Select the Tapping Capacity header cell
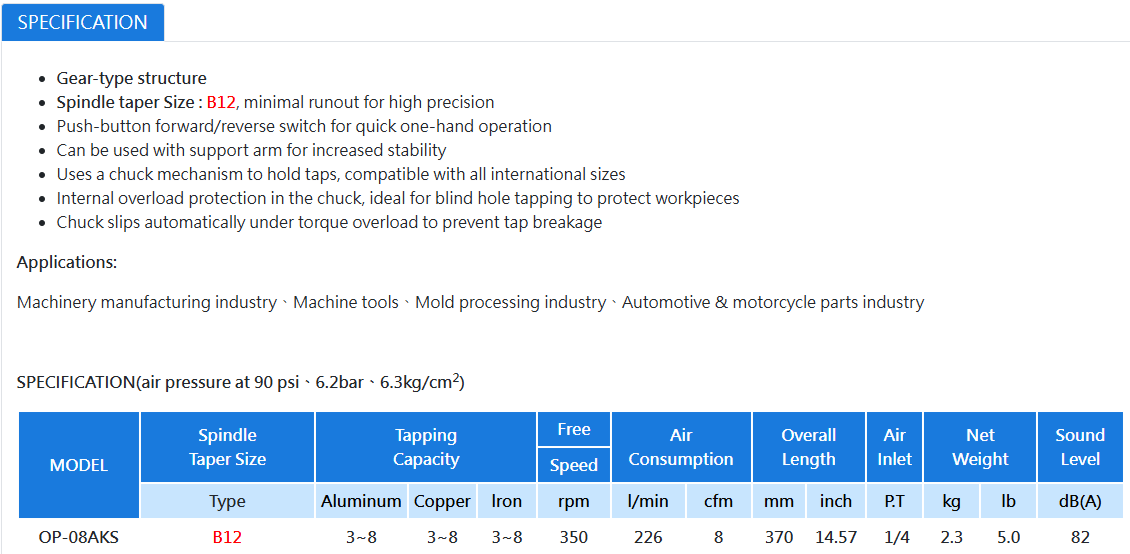 [x=426, y=447]
